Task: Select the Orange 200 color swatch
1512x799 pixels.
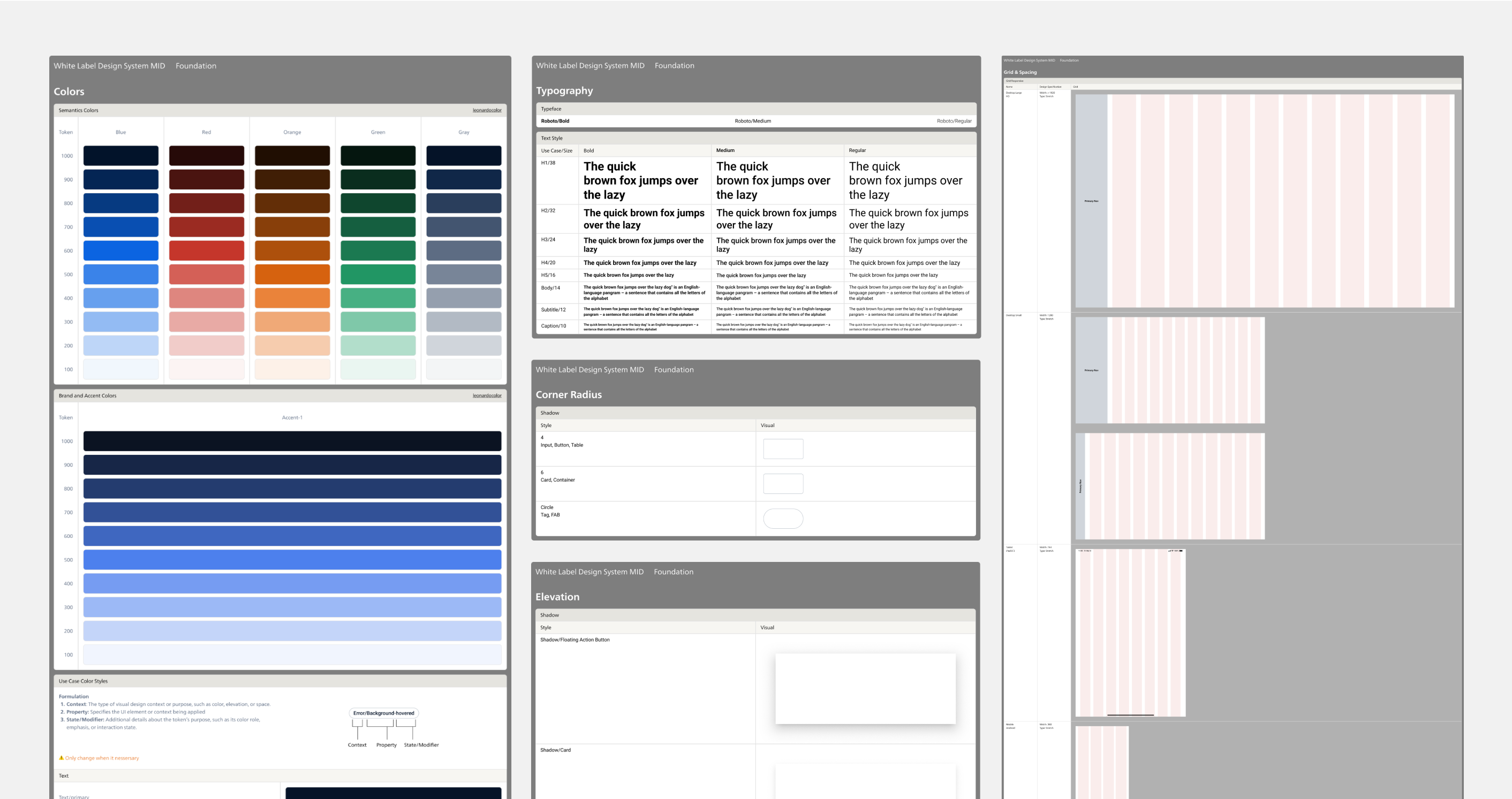Action: [292, 346]
